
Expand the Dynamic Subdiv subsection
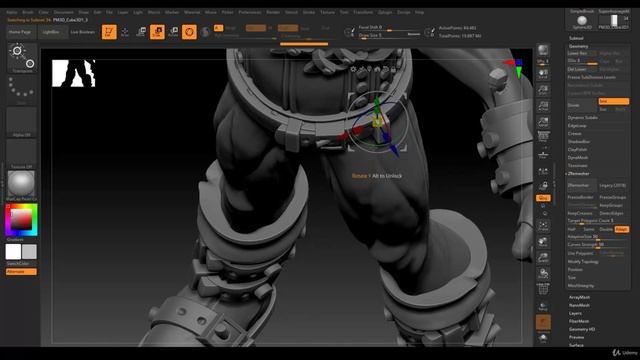(582, 118)
